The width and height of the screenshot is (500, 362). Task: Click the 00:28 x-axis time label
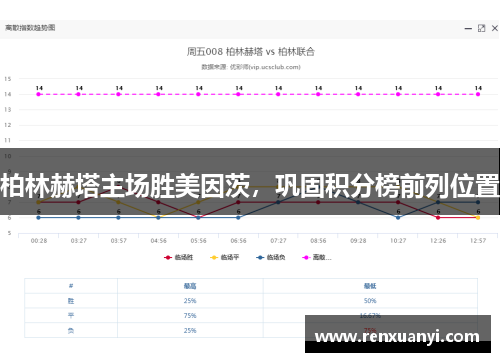click(x=39, y=241)
